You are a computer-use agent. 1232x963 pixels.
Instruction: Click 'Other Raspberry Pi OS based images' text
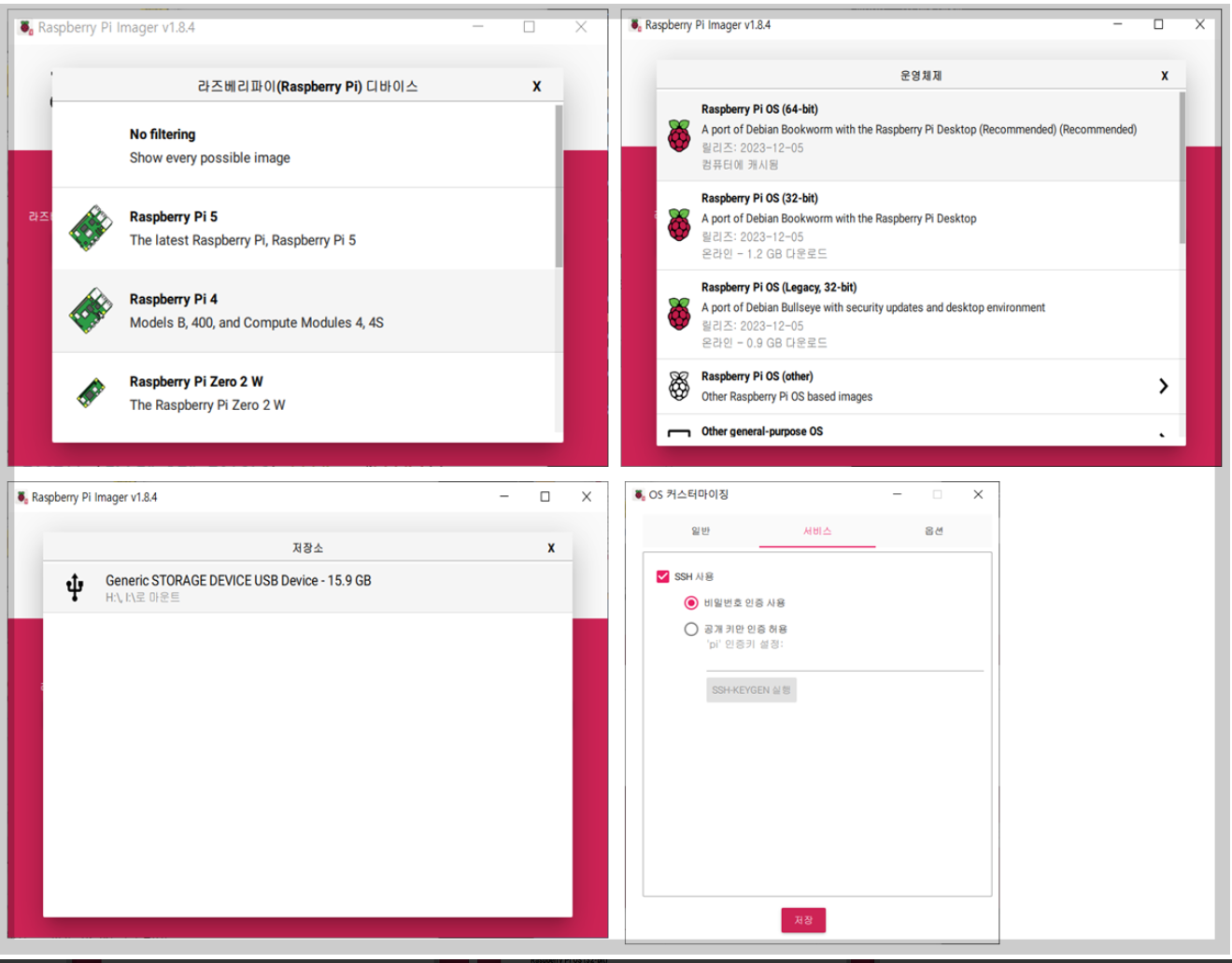pos(786,397)
